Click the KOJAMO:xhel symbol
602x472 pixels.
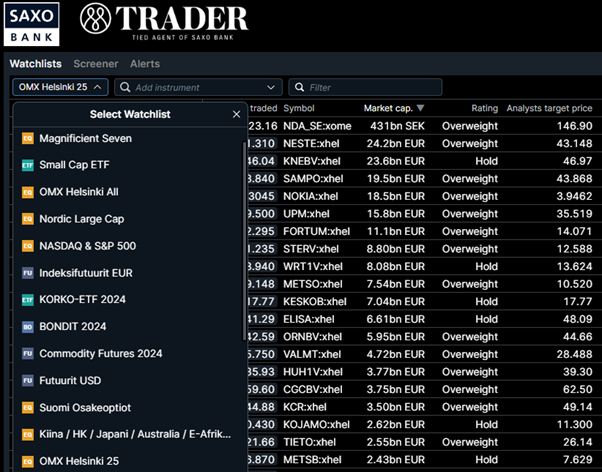(316, 425)
